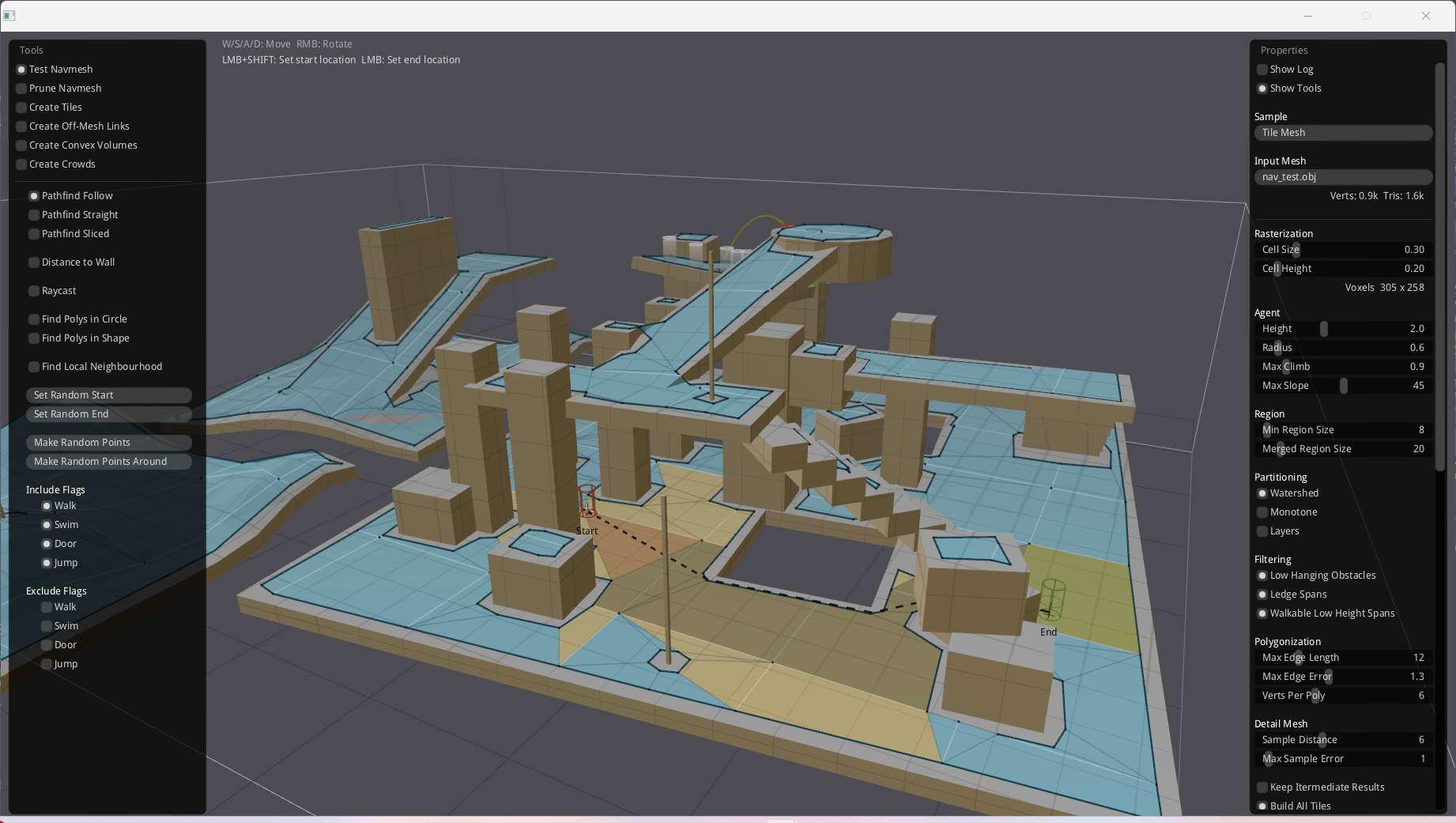Screen dimensions: 1456x823
Task: Select the Prune Navmesh tool
Action: 59,89
